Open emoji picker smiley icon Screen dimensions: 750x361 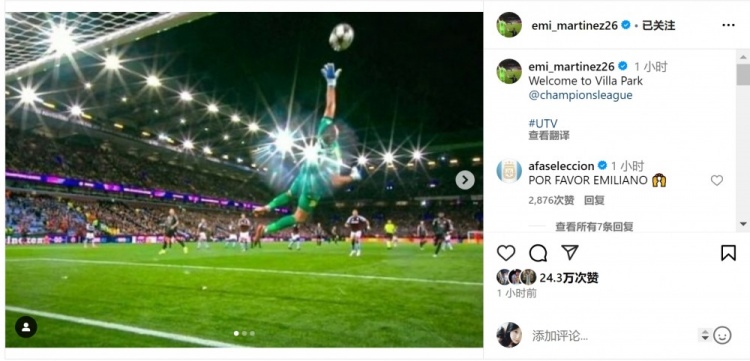click(x=722, y=336)
